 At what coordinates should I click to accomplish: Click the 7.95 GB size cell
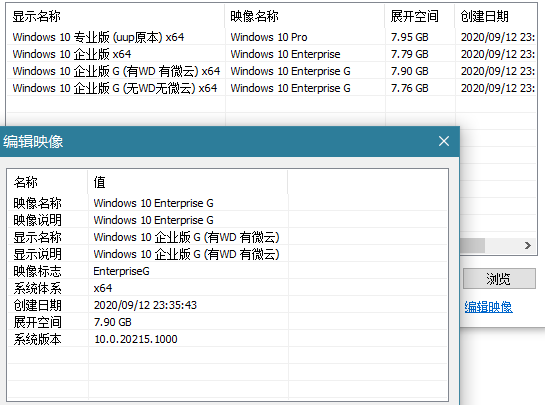(410, 37)
